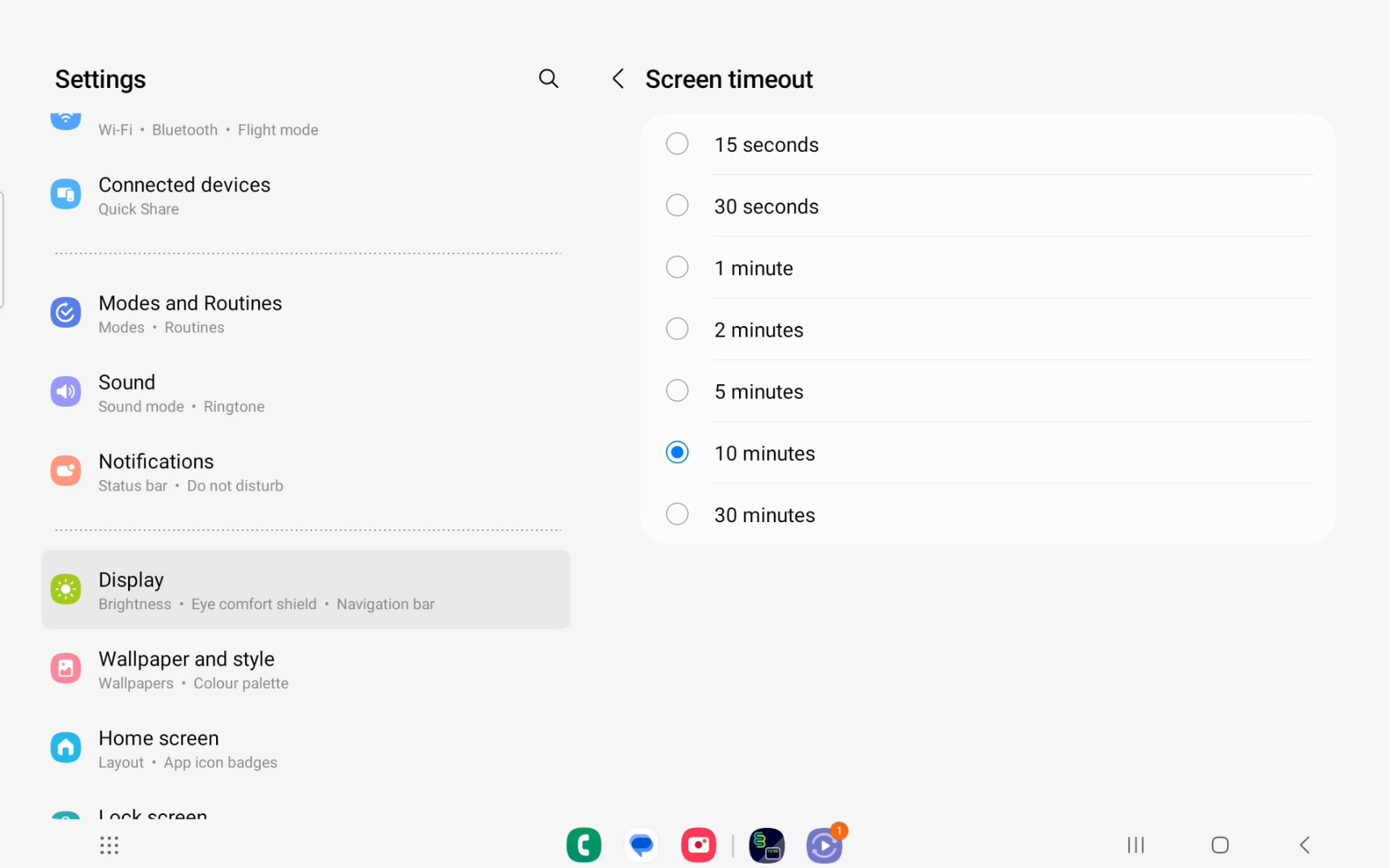This screenshot has width=1390, height=868.
Task: Open the app drawer grid icon
Action: pyautogui.click(x=109, y=844)
